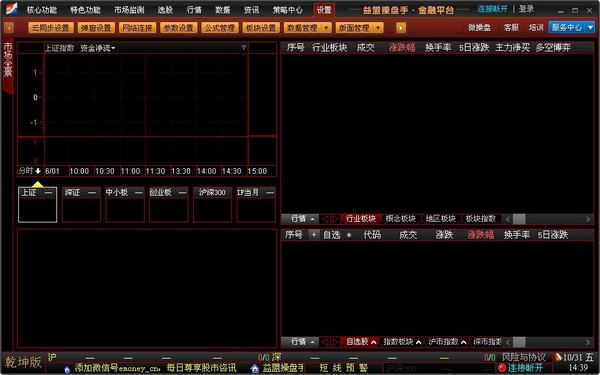The height and width of the screenshot is (375, 600).
Task: Click the asterisk icon next to 自选
Action: (349, 235)
